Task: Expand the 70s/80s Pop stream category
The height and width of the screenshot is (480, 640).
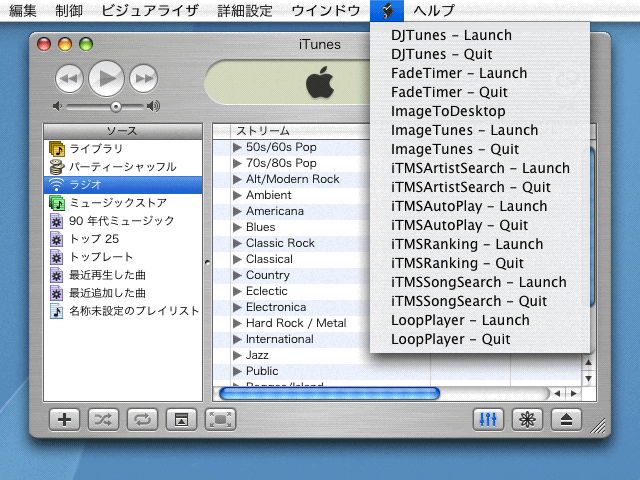Action: pyautogui.click(x=237, y=163)
